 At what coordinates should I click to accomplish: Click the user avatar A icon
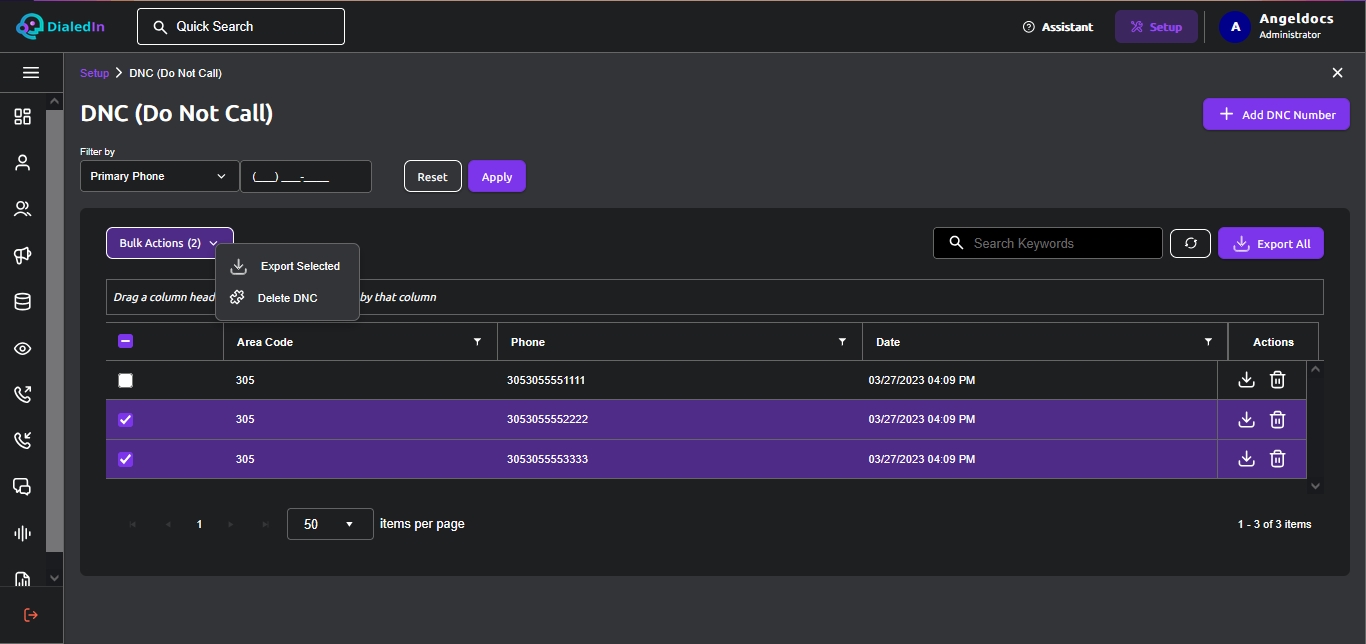click(1235, 27)
